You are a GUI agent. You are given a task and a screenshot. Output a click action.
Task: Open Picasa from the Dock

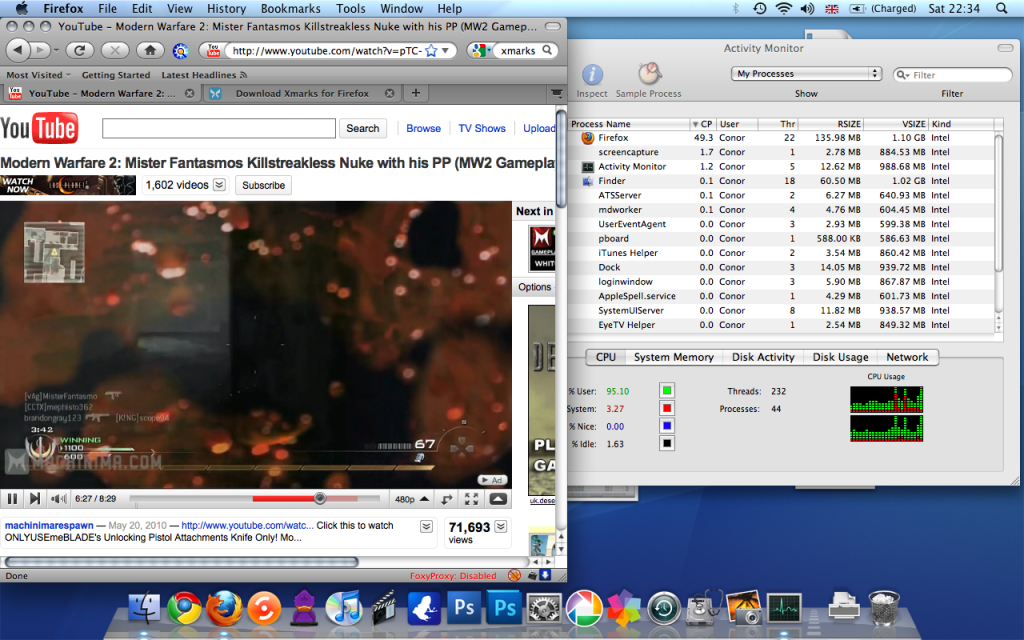coord(584,609)
